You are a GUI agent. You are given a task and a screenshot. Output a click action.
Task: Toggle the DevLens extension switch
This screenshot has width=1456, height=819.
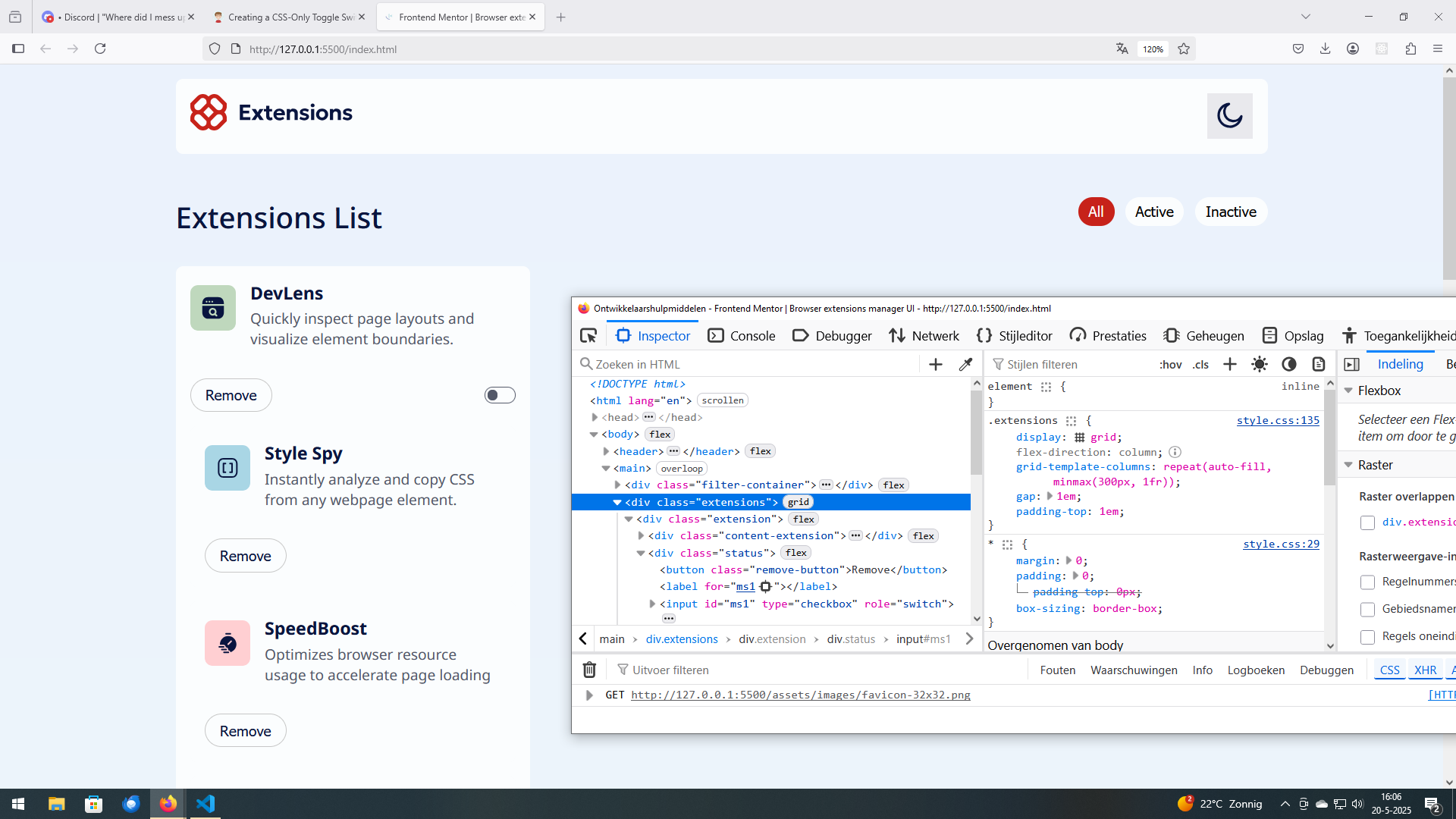click(x=500, y=395)
